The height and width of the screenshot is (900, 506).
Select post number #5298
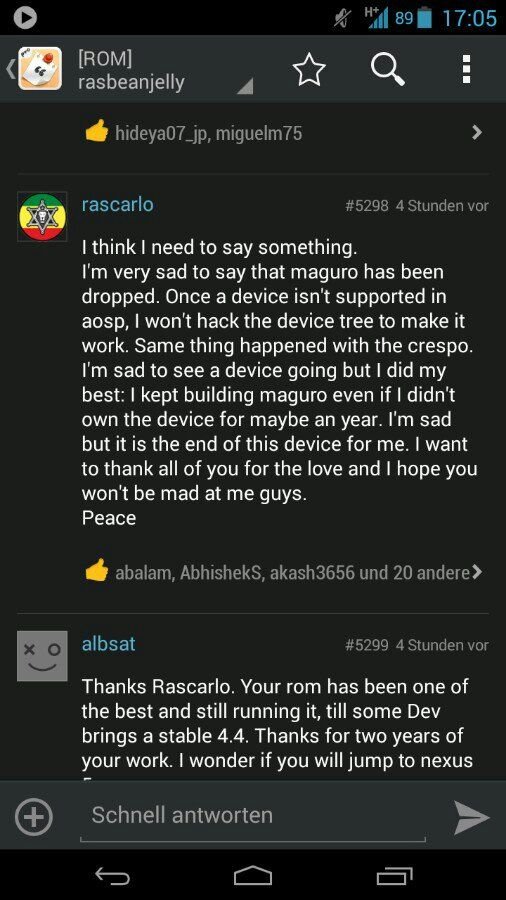[x=367, y=205]
